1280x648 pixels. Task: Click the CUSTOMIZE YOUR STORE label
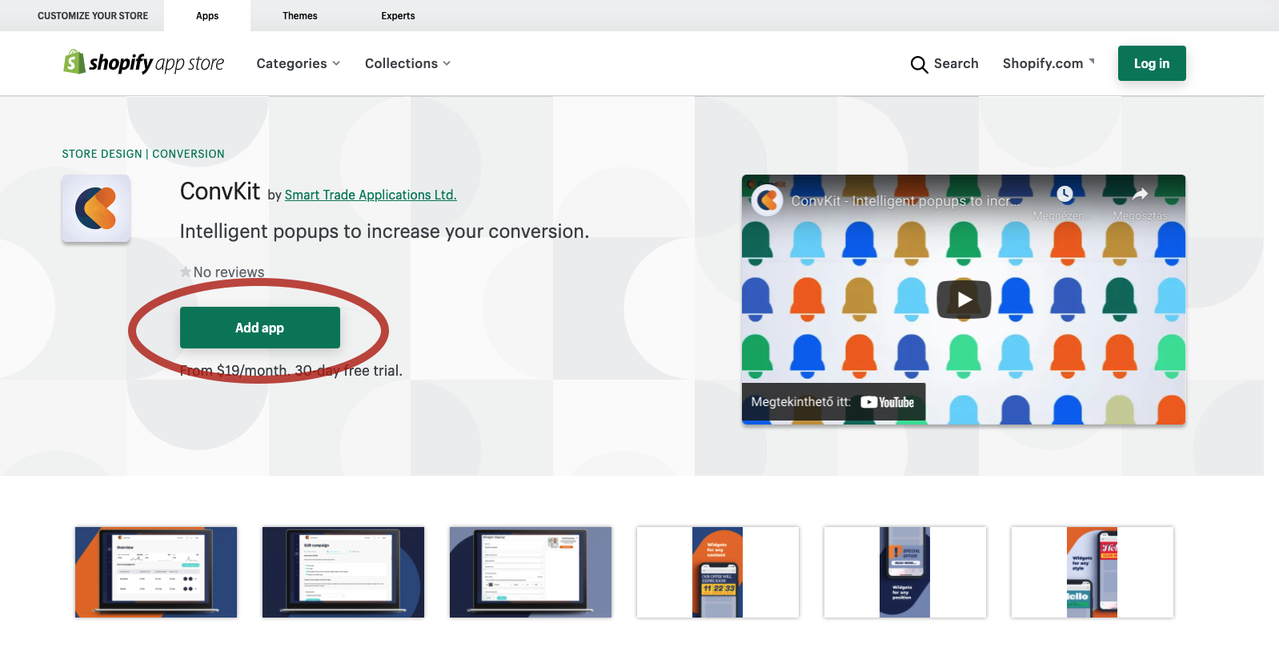pyautogui.click(x=93, y=16)
